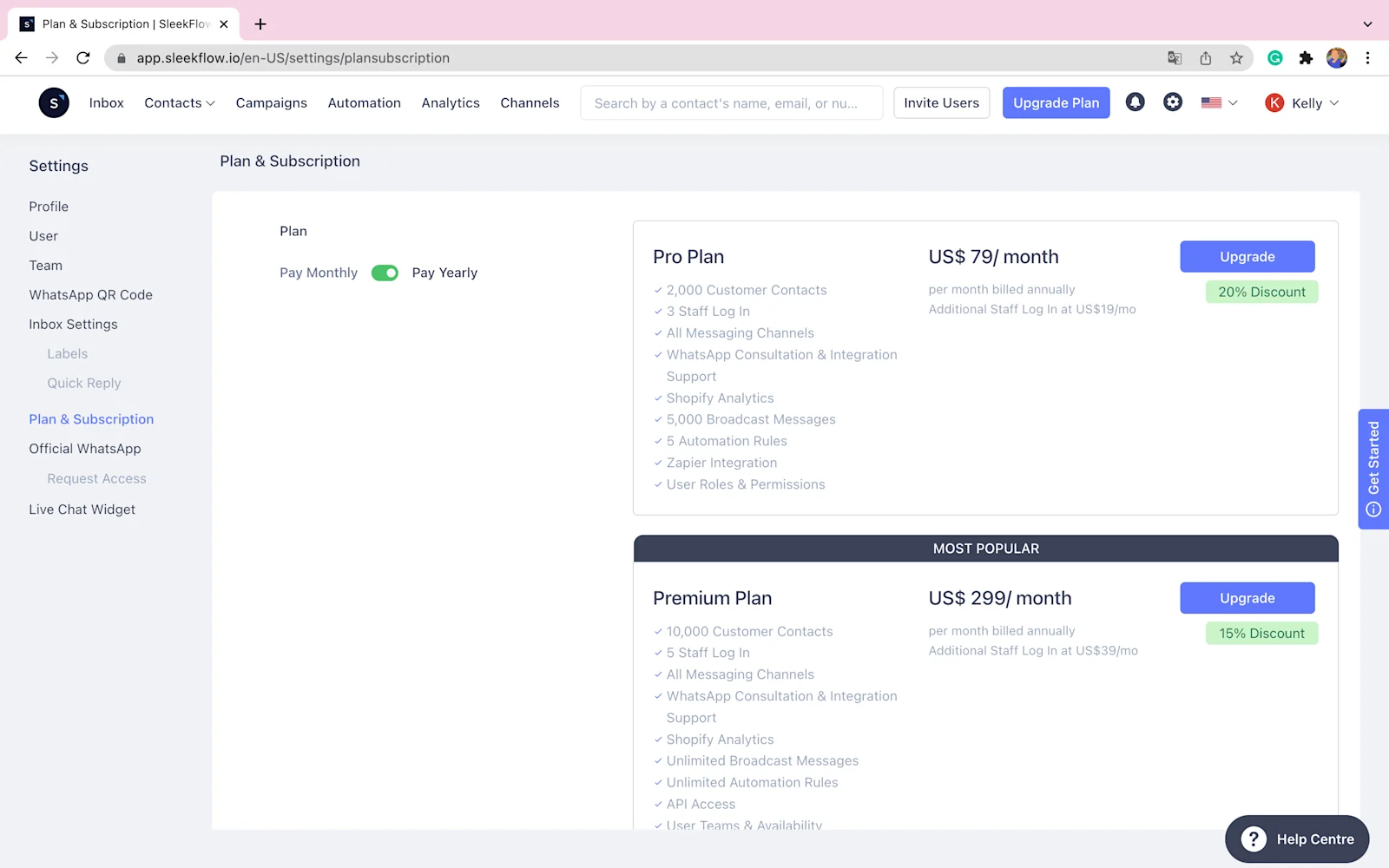Open the Campaigns page
This screenshot has height=868, width=1389.
(x=272, y=103)
